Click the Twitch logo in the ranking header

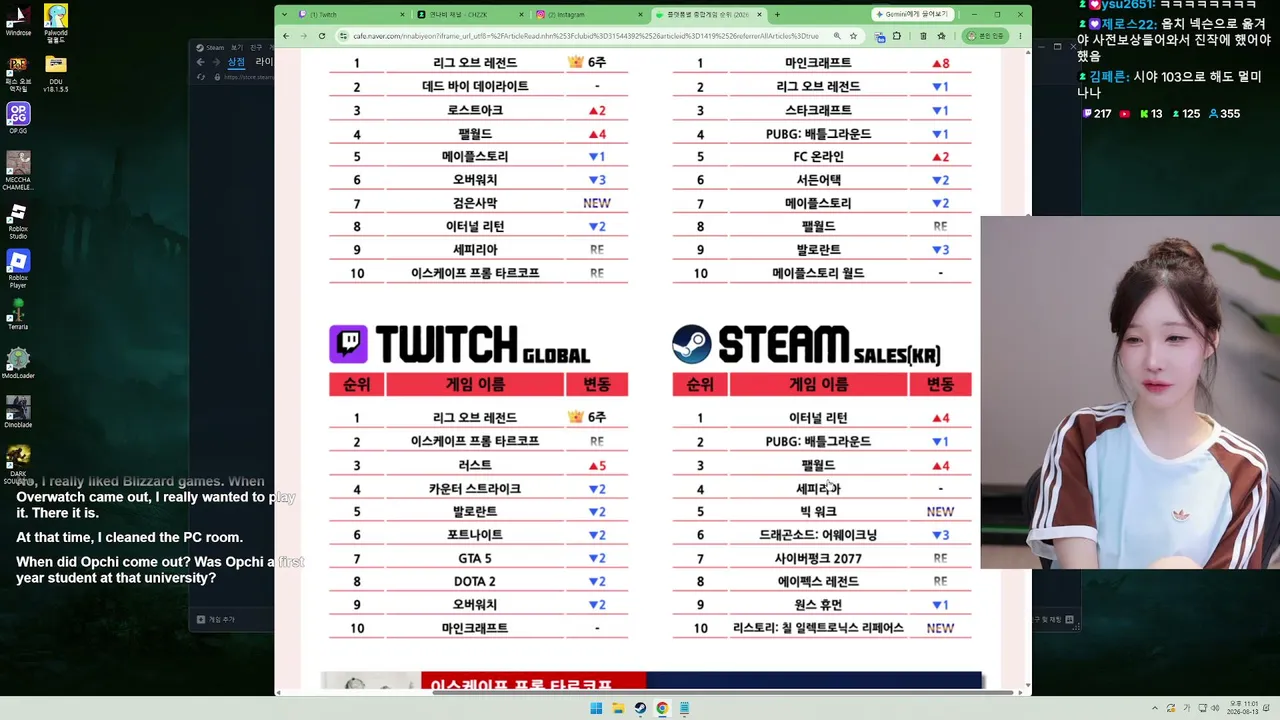pyautogui.click(x=348, y=344)
